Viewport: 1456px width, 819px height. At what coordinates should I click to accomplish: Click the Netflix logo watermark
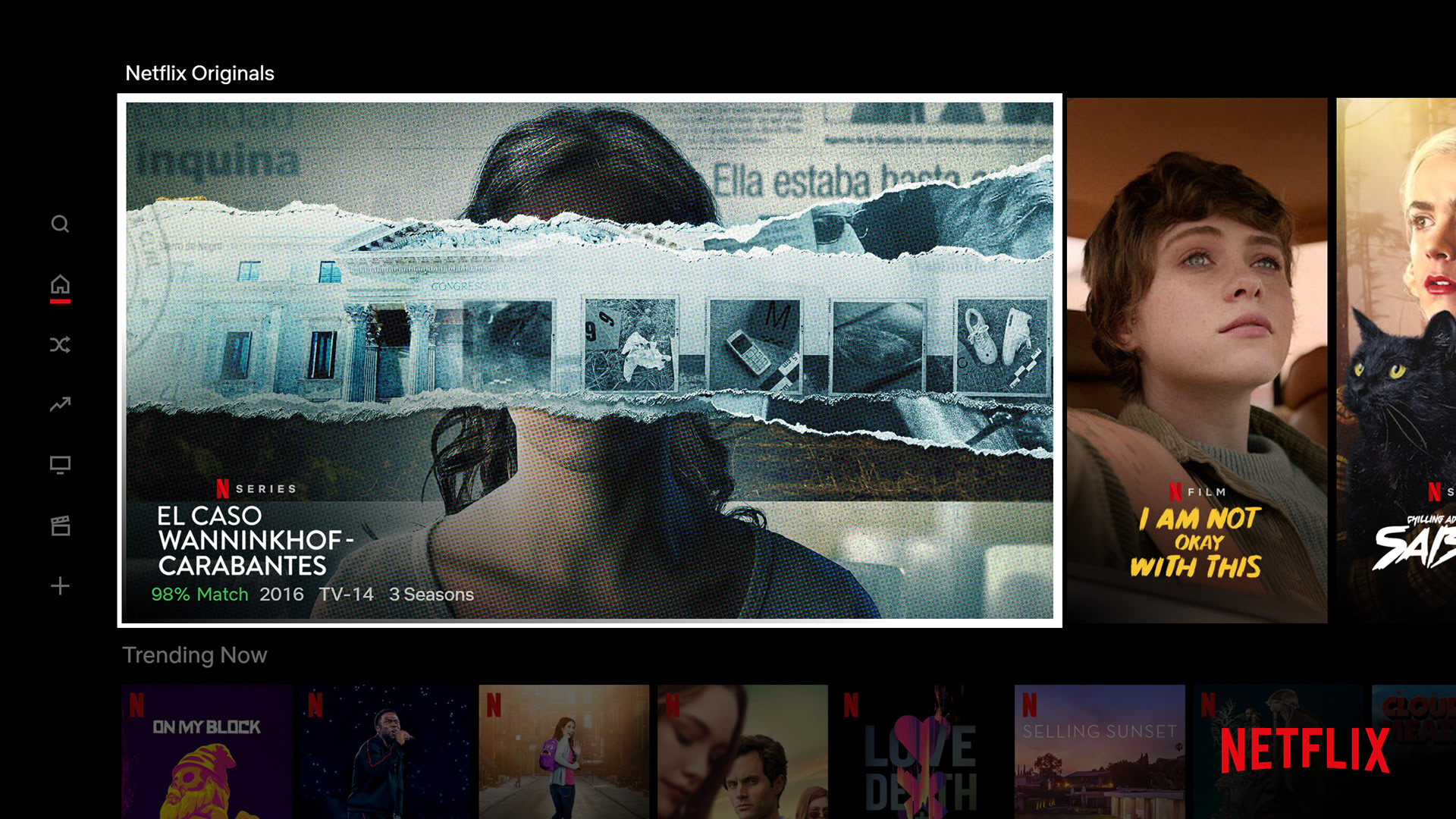pos(1304,750)
